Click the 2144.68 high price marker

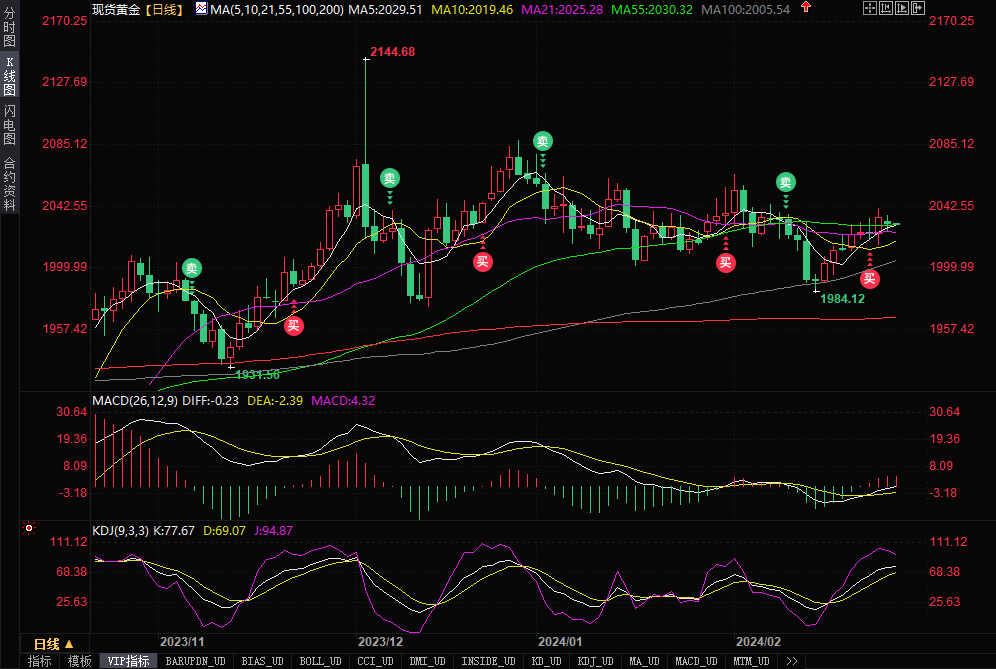pyautogui.click(x=392, y=51)
